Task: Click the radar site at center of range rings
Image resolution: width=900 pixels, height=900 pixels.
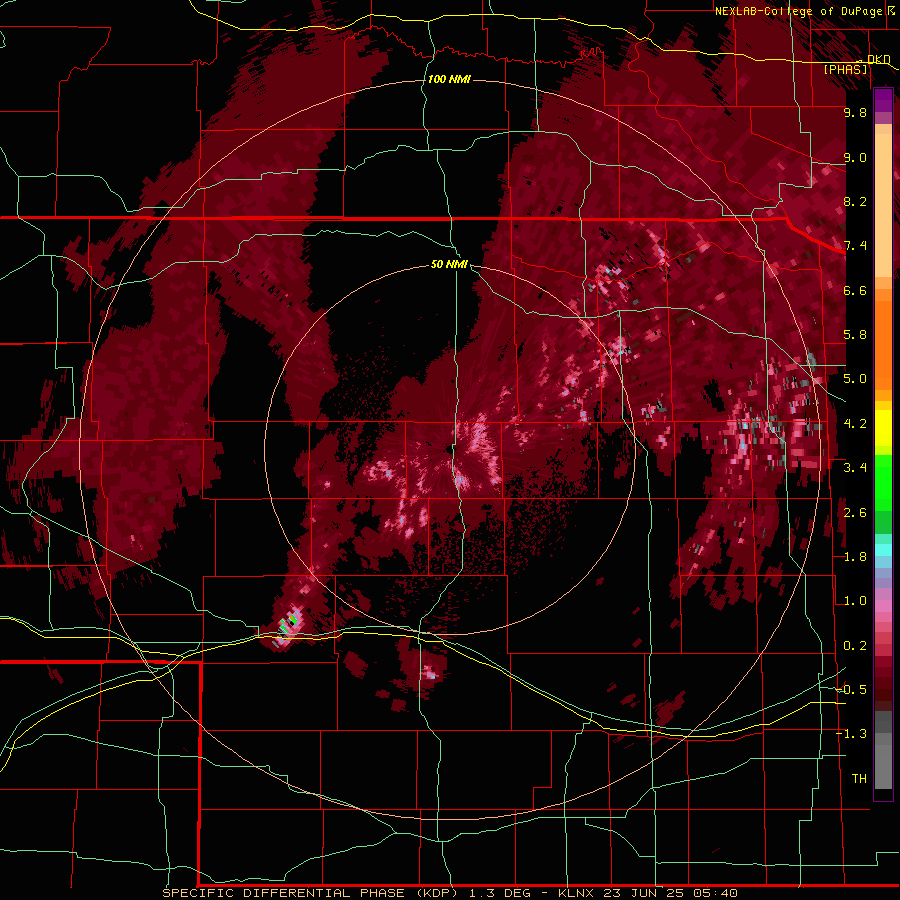Action: pos(449,450)
